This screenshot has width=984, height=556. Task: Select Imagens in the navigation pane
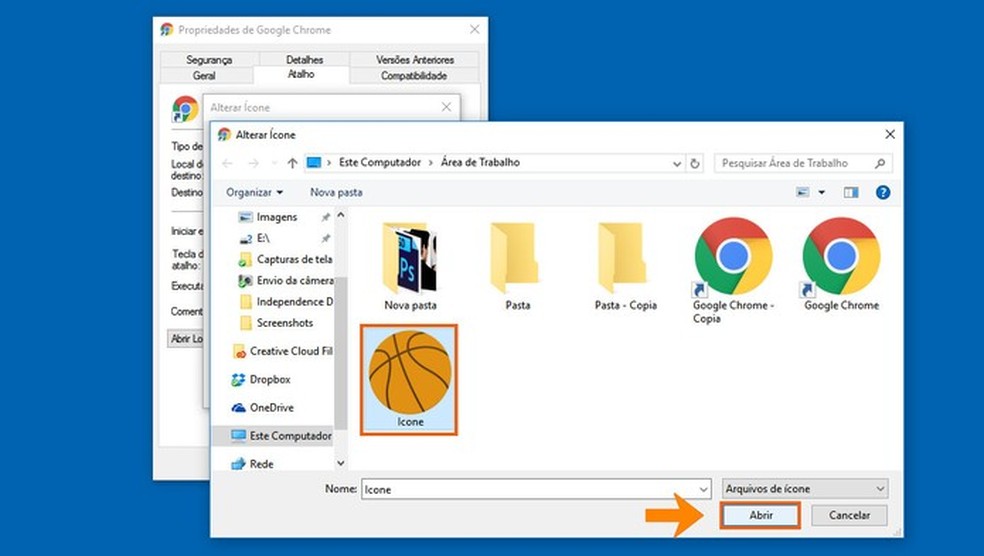click(x=276, y=217)
